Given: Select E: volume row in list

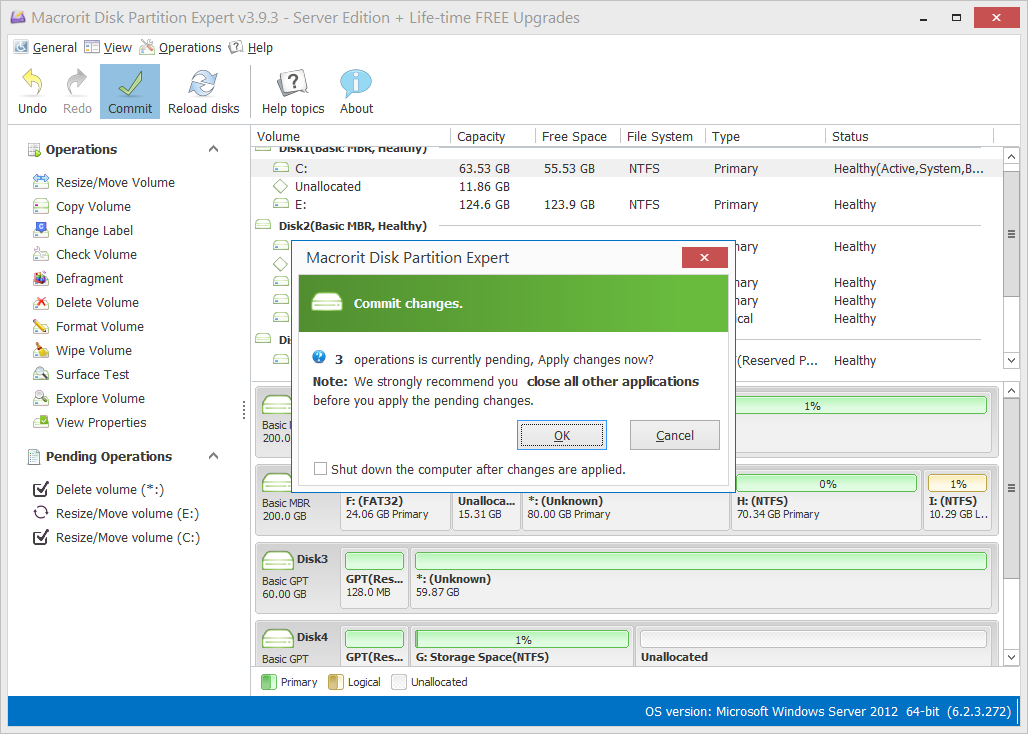Looking at the screenshot, I should click(626, 204).
